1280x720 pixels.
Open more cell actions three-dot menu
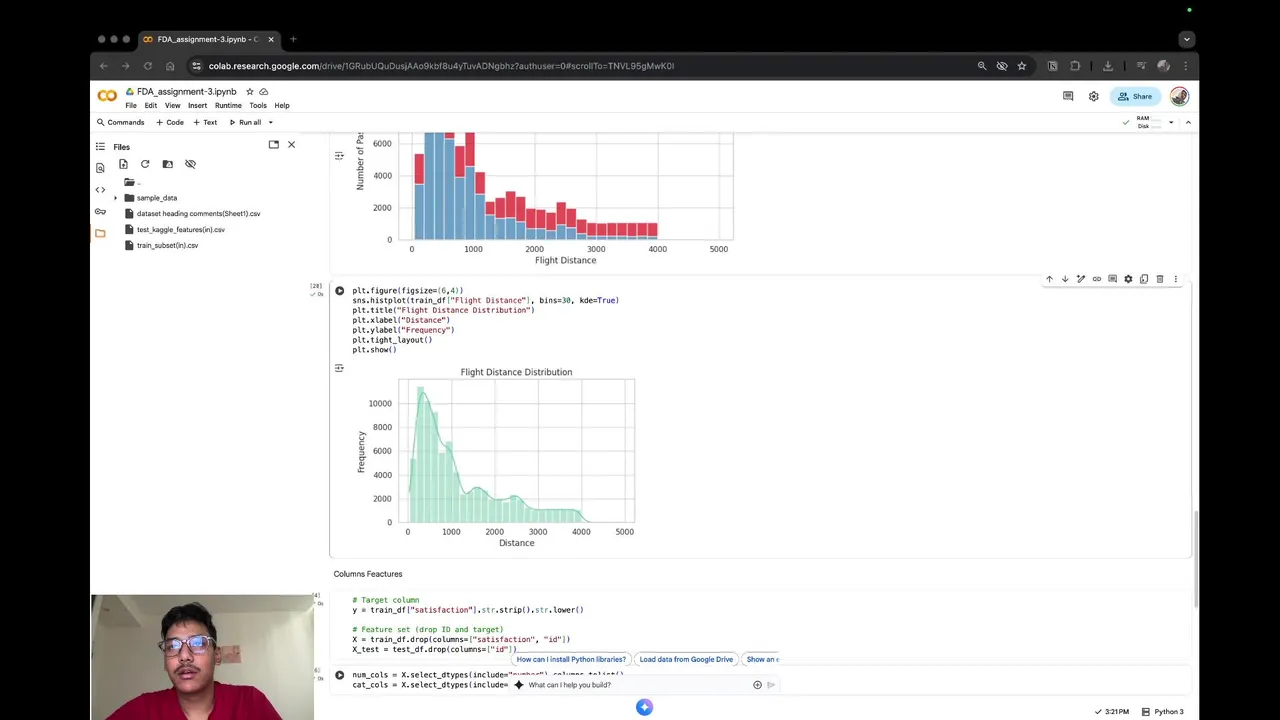(x=1176, y=279)
